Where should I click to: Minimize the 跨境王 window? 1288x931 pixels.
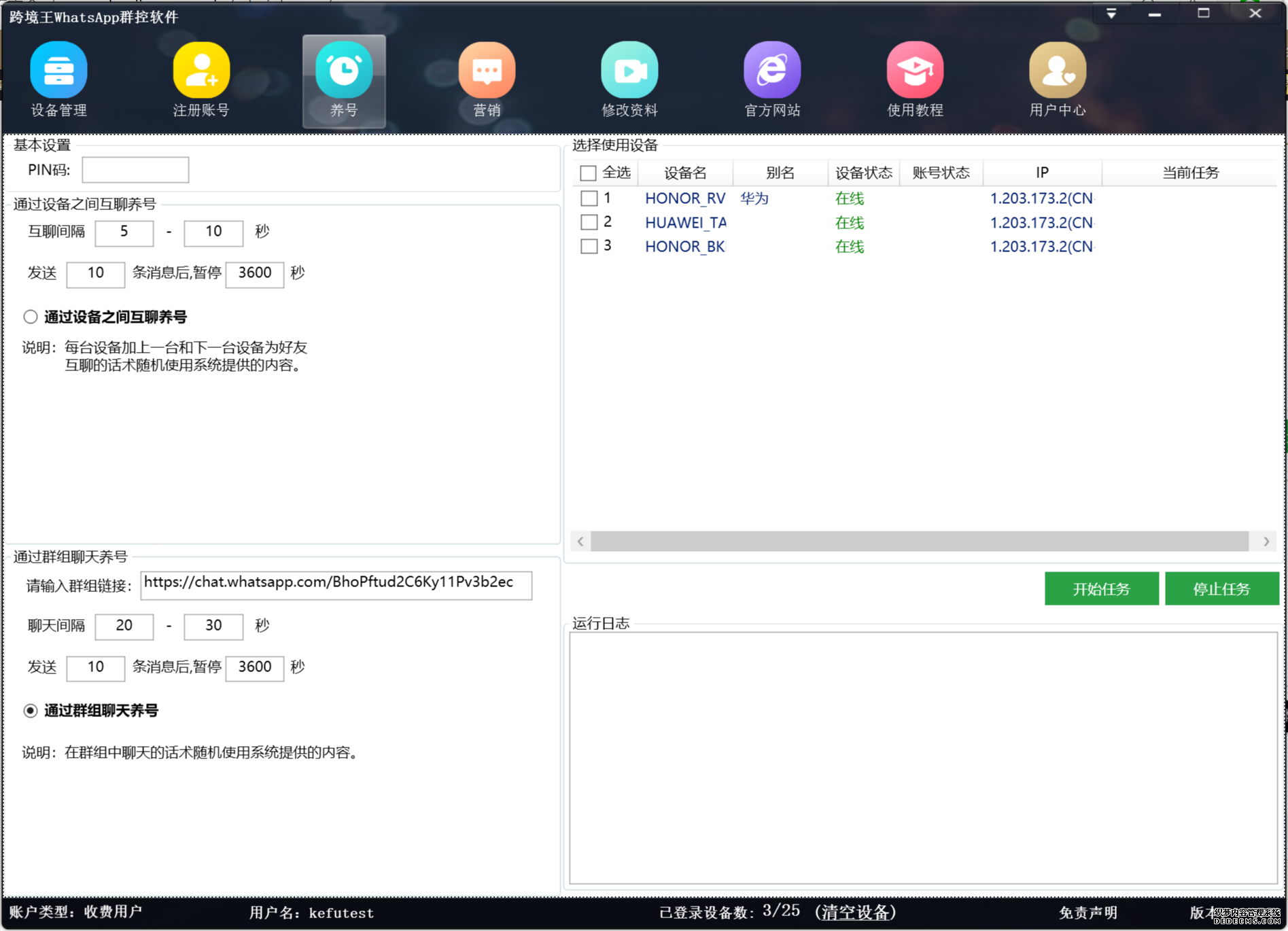[x=1155, y=14]
